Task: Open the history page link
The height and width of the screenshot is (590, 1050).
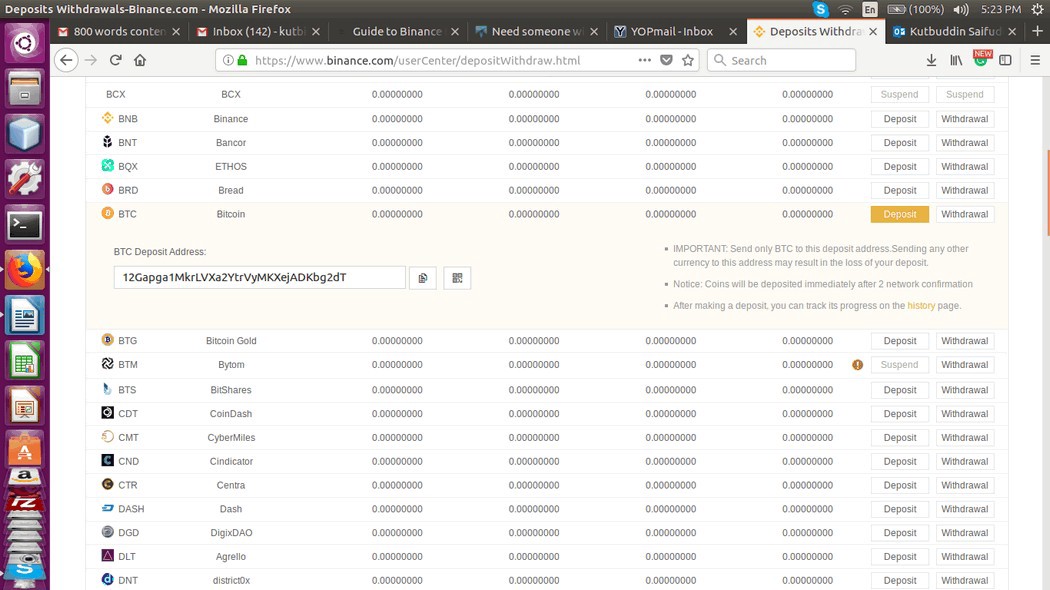Action: point(921,306)
